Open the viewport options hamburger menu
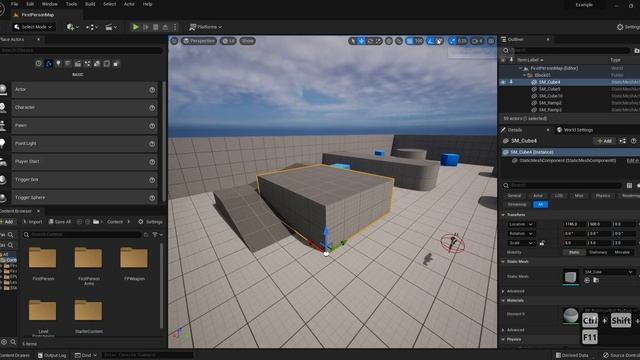This screenshot has width=640, height=360. coord(174,41)
